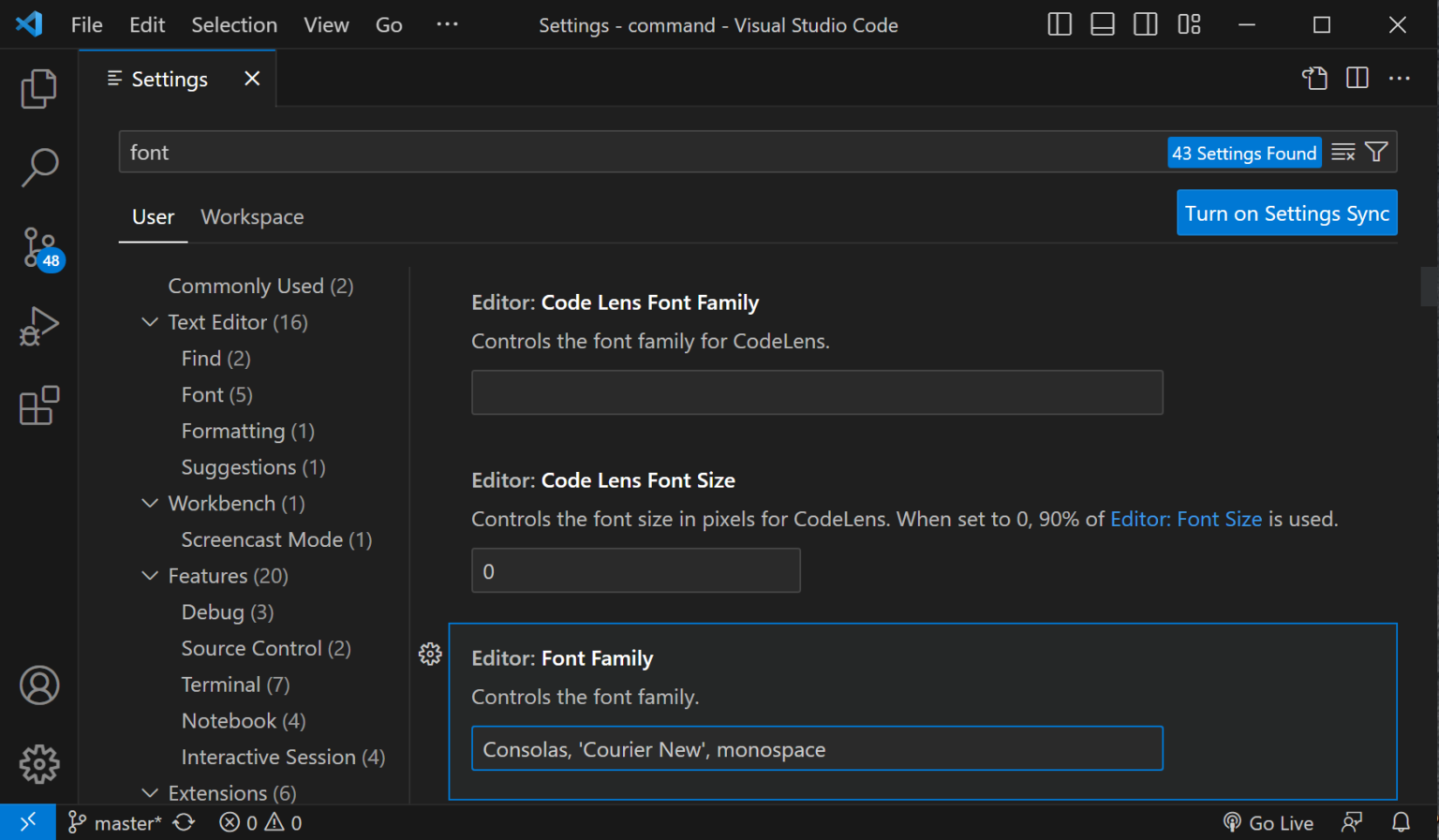The image size is (1439, 840).
Task: Open the Extensions view
Action: click(x=38, y=405)
